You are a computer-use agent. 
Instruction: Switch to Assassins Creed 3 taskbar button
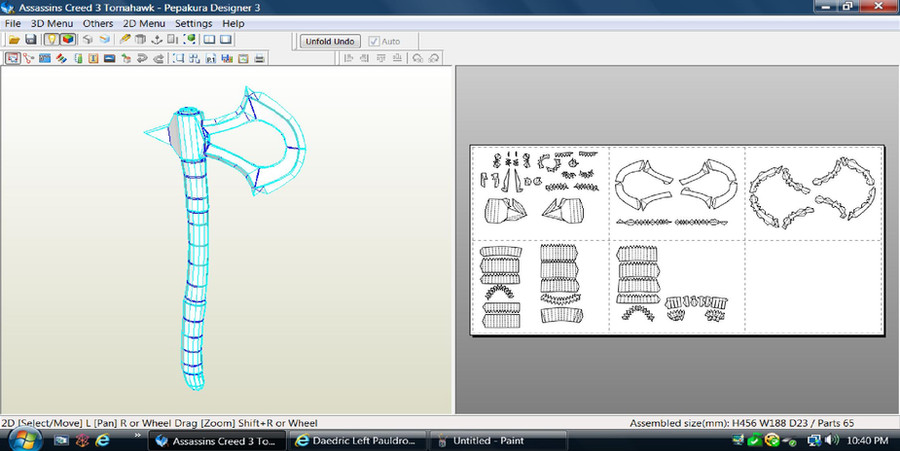click(x=218, y=441)
